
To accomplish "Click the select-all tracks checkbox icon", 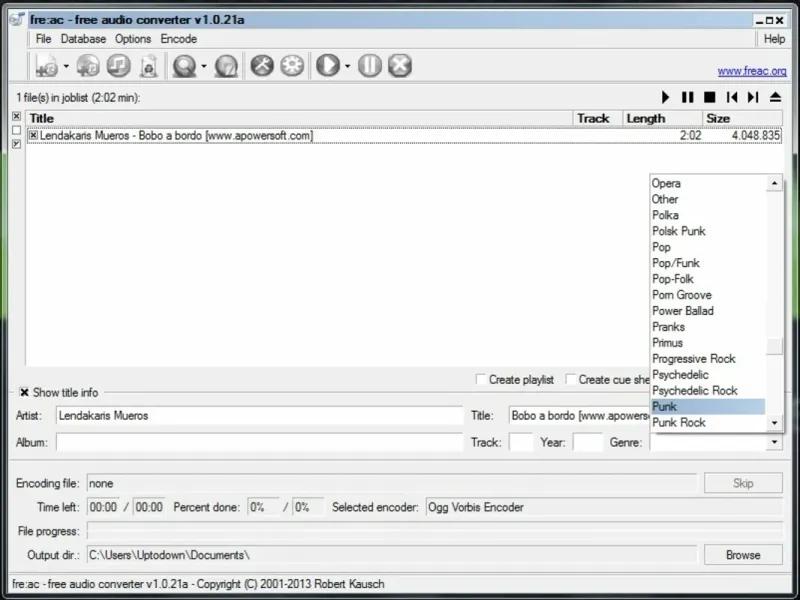I will 16,116.
